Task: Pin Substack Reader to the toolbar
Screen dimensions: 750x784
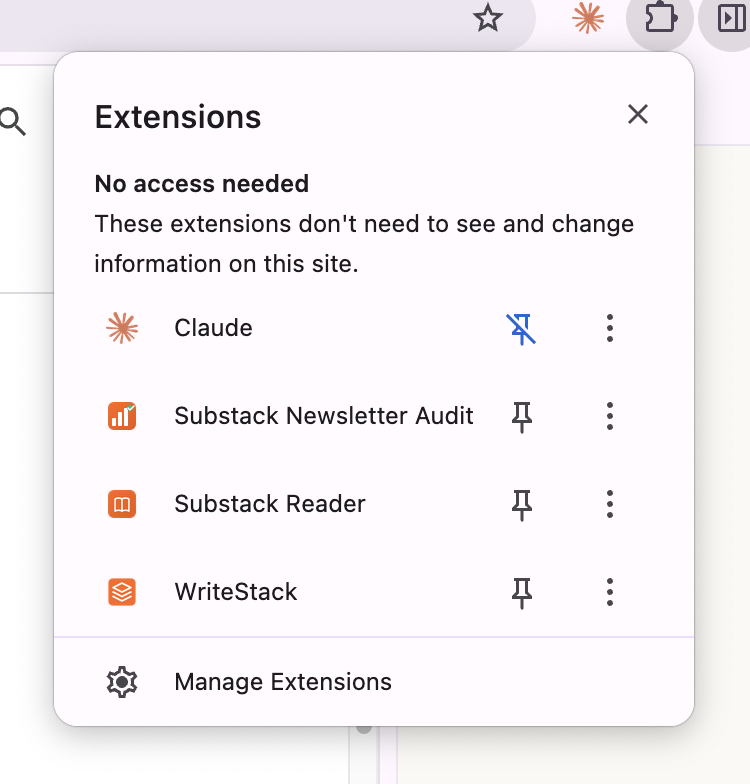Action: click(x=522, y=504)
